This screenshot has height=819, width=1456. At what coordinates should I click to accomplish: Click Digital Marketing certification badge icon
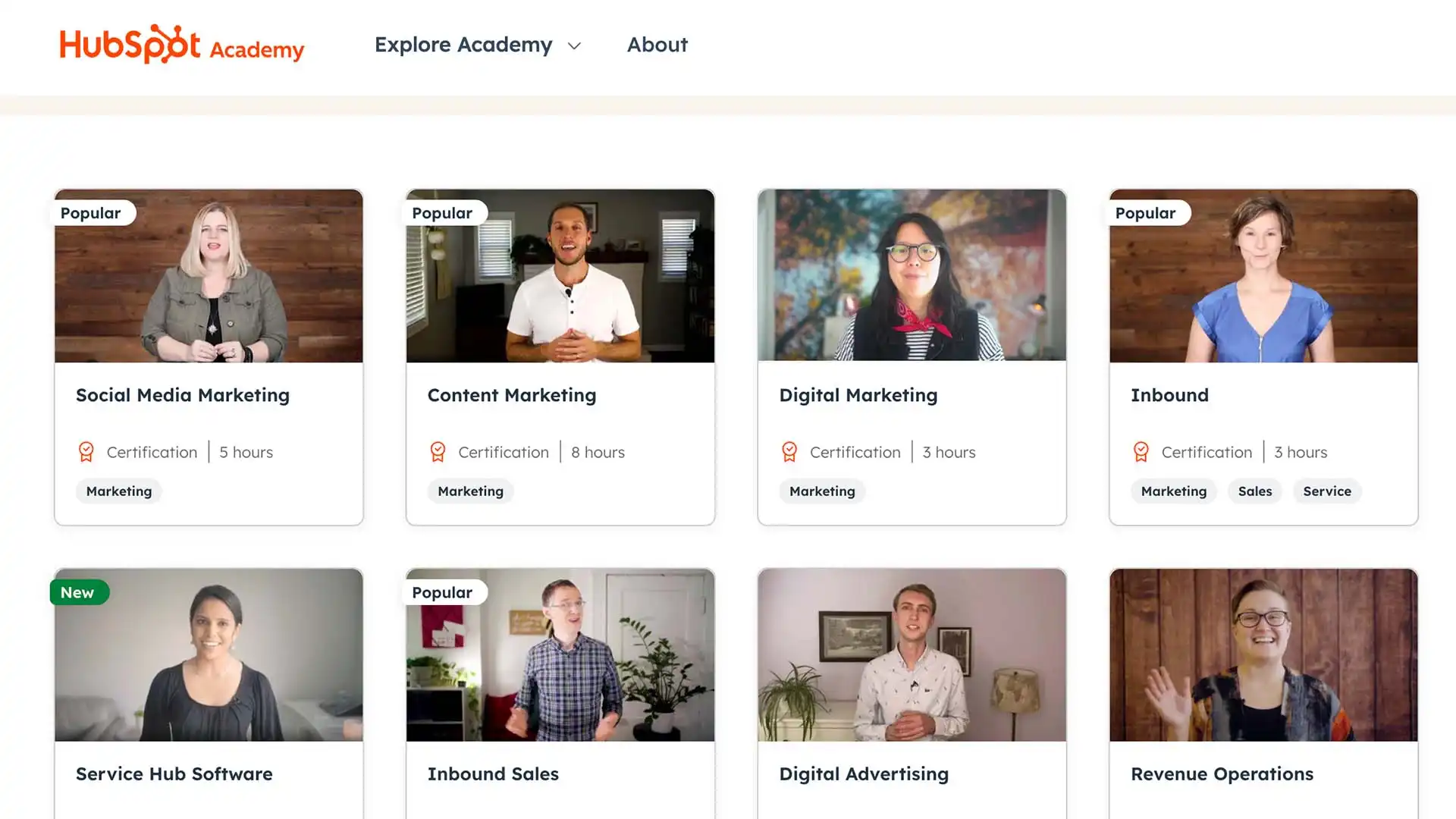[789, 452]
